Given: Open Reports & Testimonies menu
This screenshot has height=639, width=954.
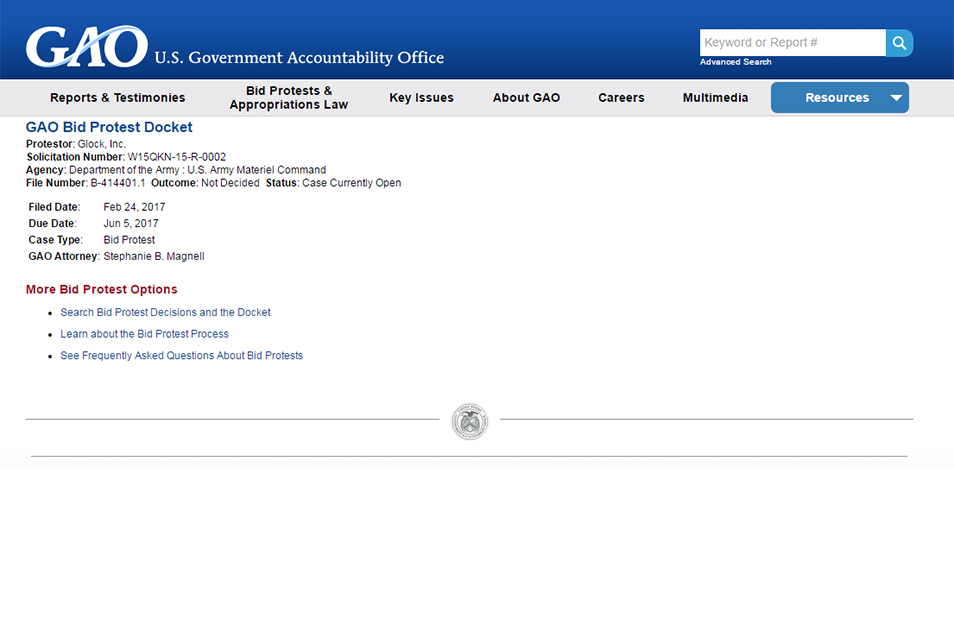Looking at the screenshot, I should coord(117,97).
